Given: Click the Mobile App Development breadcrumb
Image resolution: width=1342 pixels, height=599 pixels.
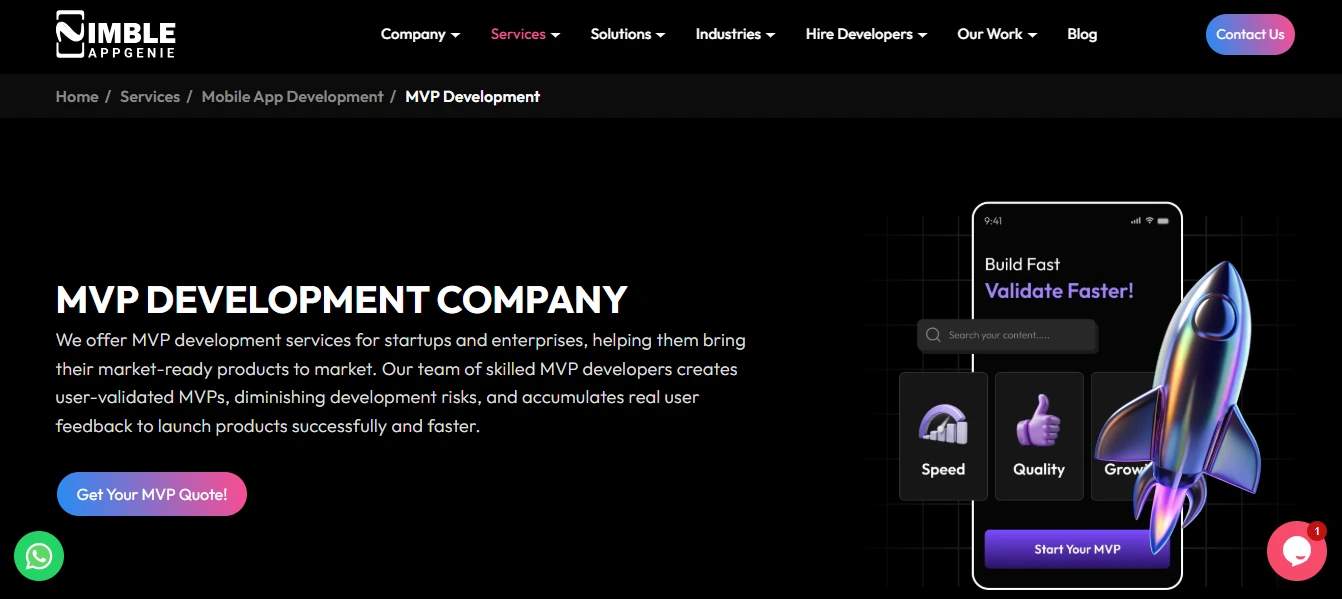Looking at the screenshot, I should coord(292,96).
